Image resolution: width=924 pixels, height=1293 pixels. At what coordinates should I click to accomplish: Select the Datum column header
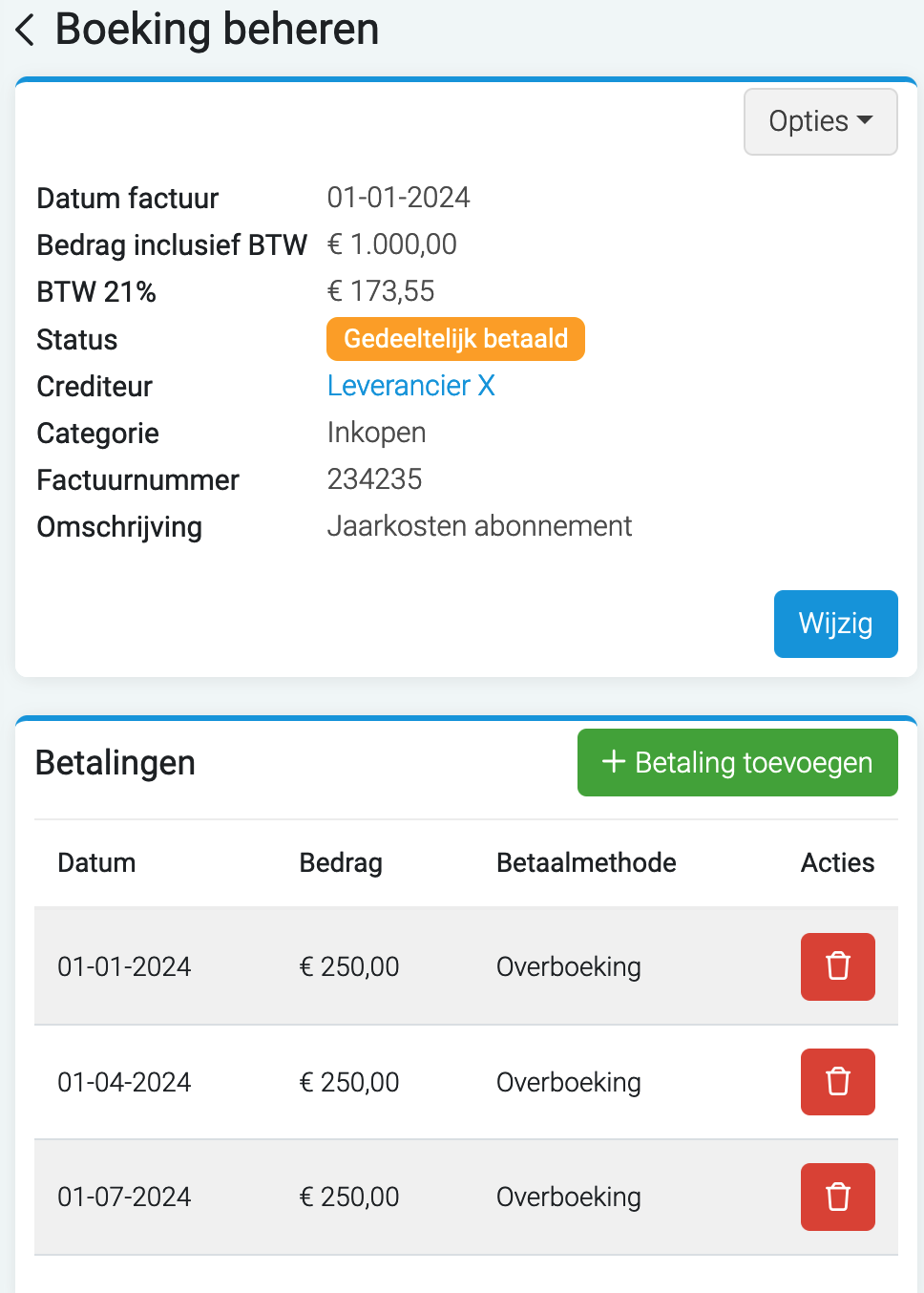point(96,862)
